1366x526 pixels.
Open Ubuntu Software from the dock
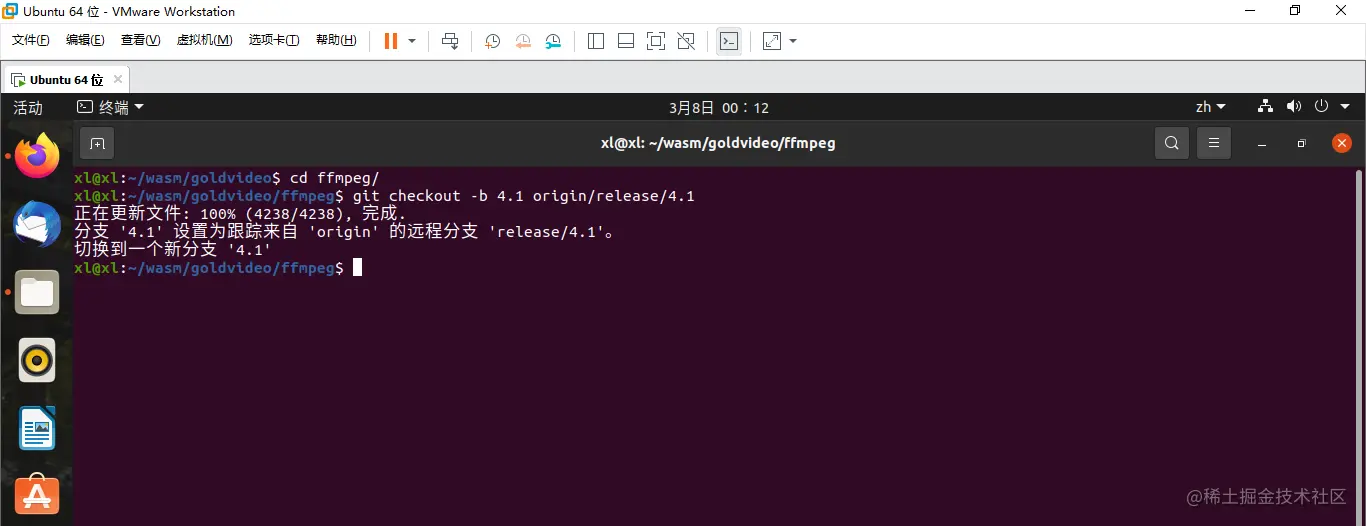[x=37, y=496]
